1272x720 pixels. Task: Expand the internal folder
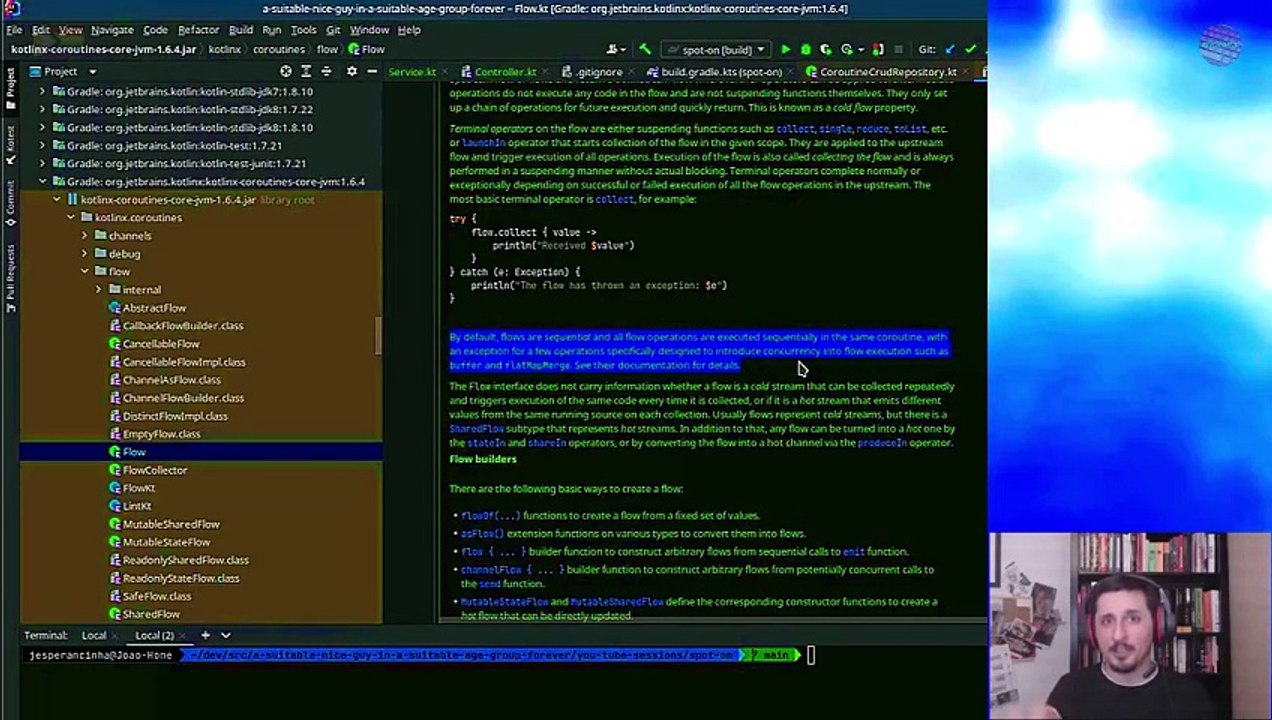click(x=99, y=289)
